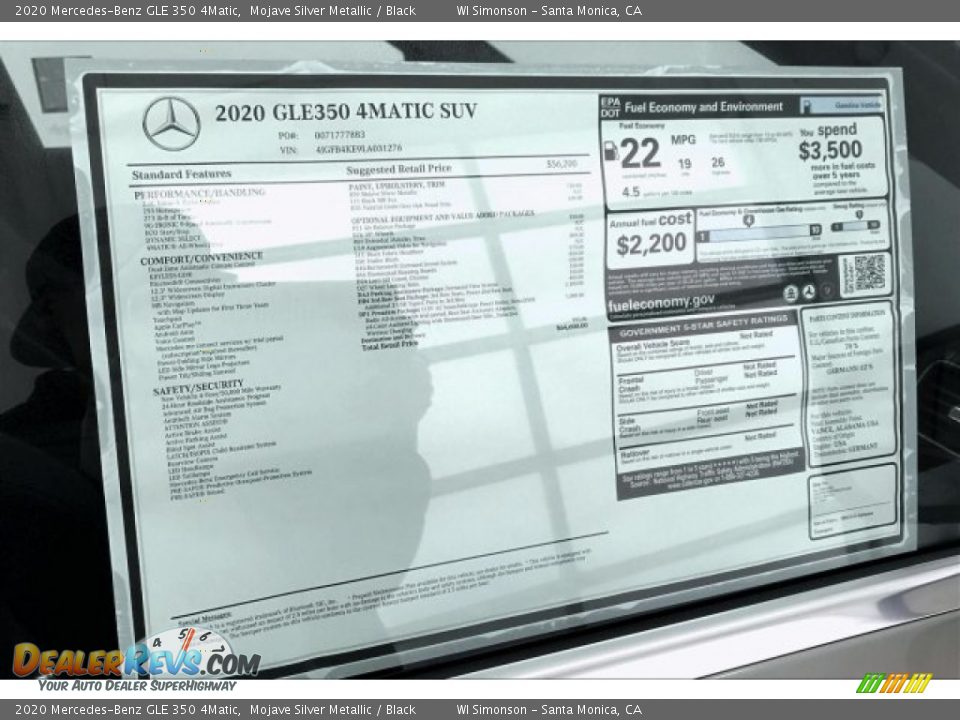Click bottom caption "2020 Mercedes-Benz GLE 350 4Matic"
Screen dimensions: 960x720
click(x=127, y=710)
